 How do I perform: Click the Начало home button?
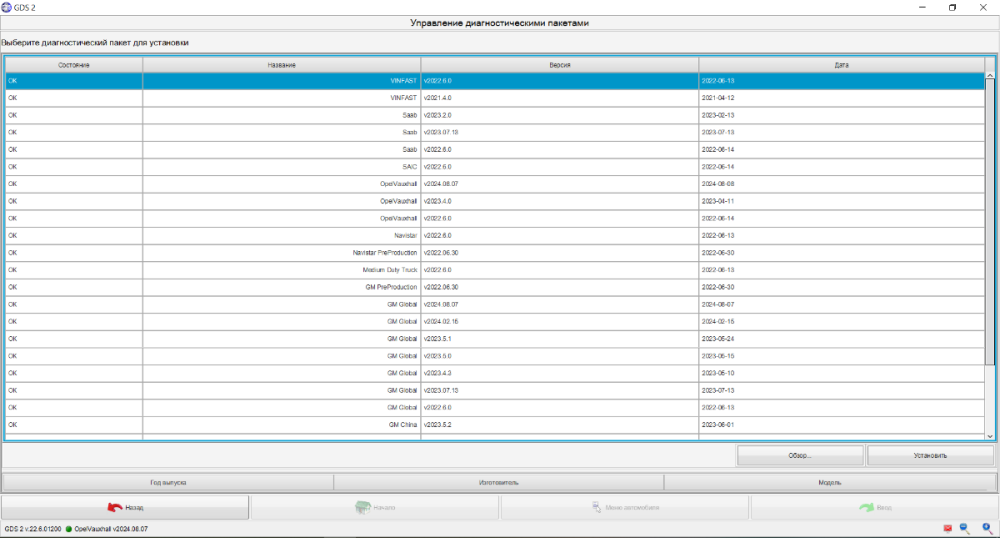375,507
